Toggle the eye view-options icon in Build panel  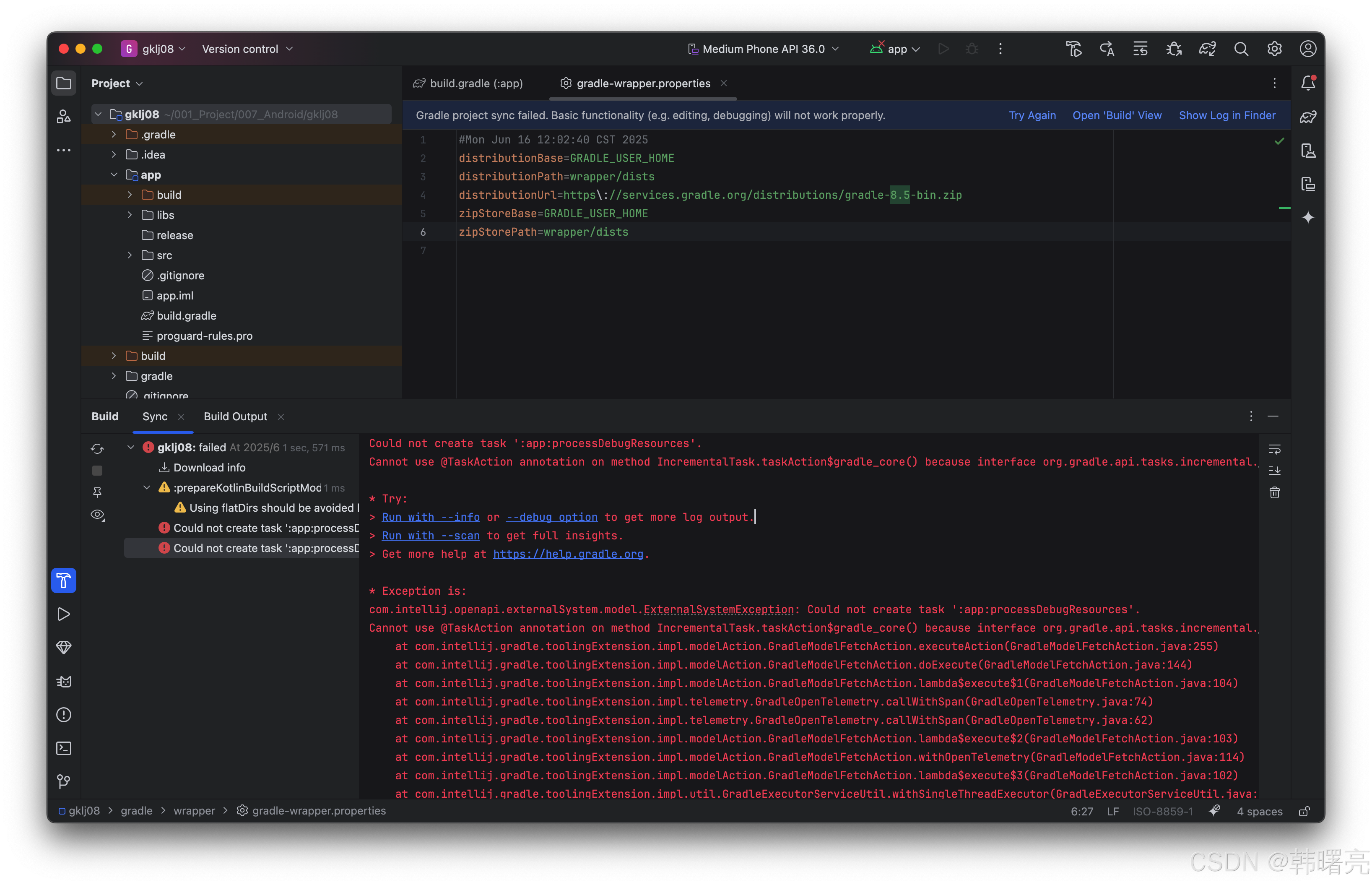pyautogui.click(x=97, y=515)
